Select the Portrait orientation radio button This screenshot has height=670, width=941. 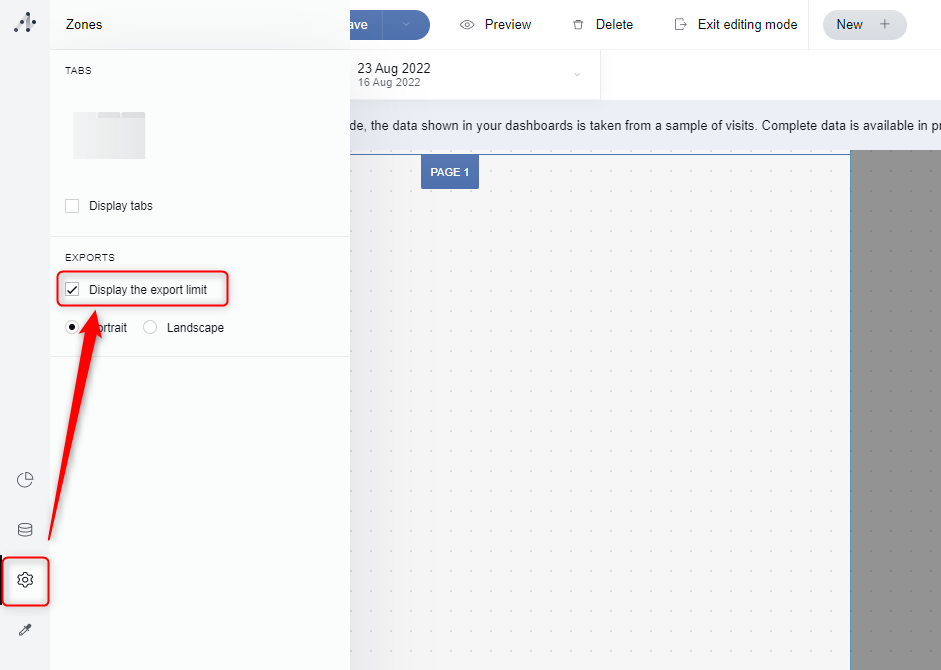coord(72,327)
